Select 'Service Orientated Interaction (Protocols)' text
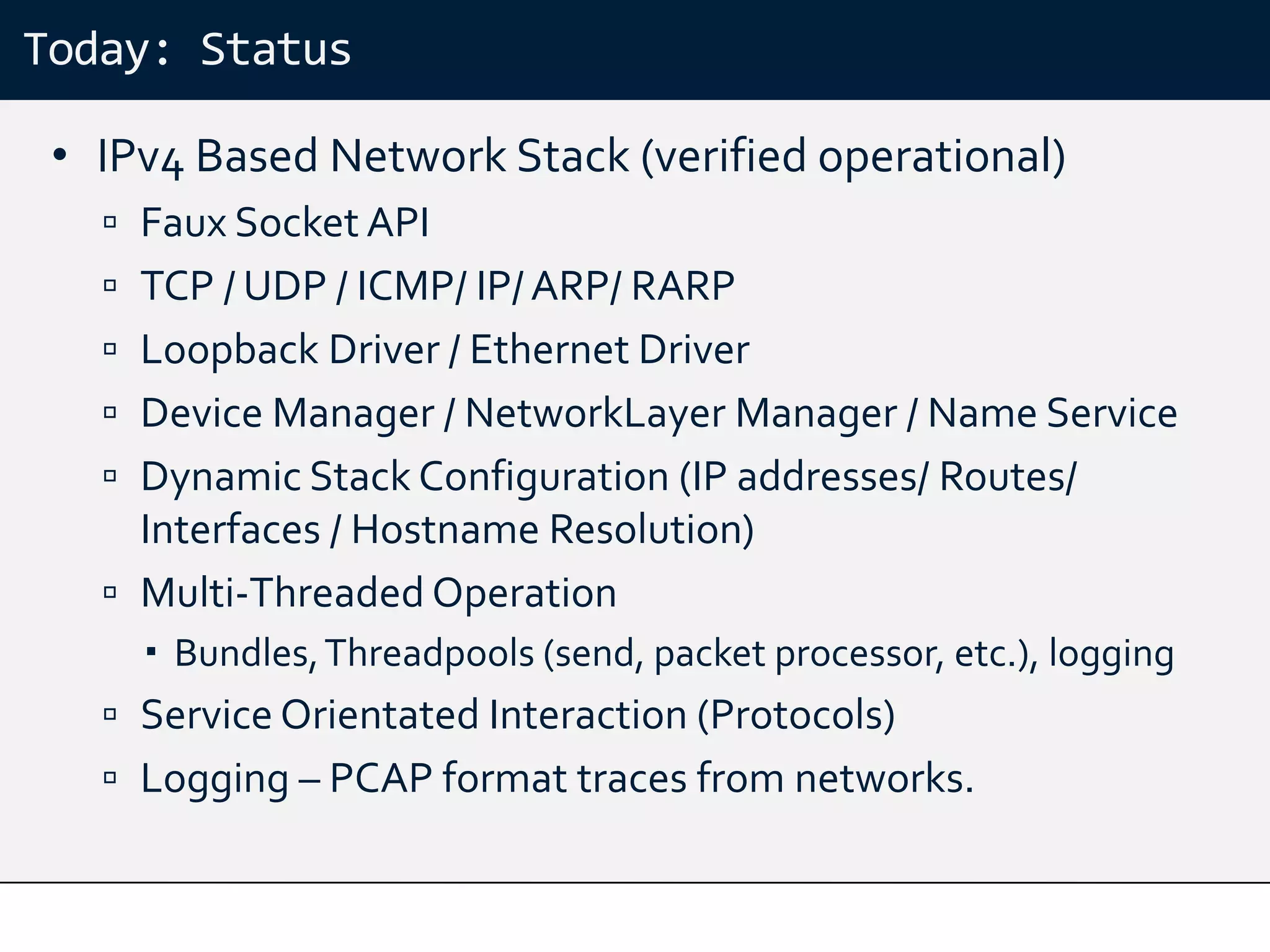Screen dimensions: 1270x952 pos(518,715)
